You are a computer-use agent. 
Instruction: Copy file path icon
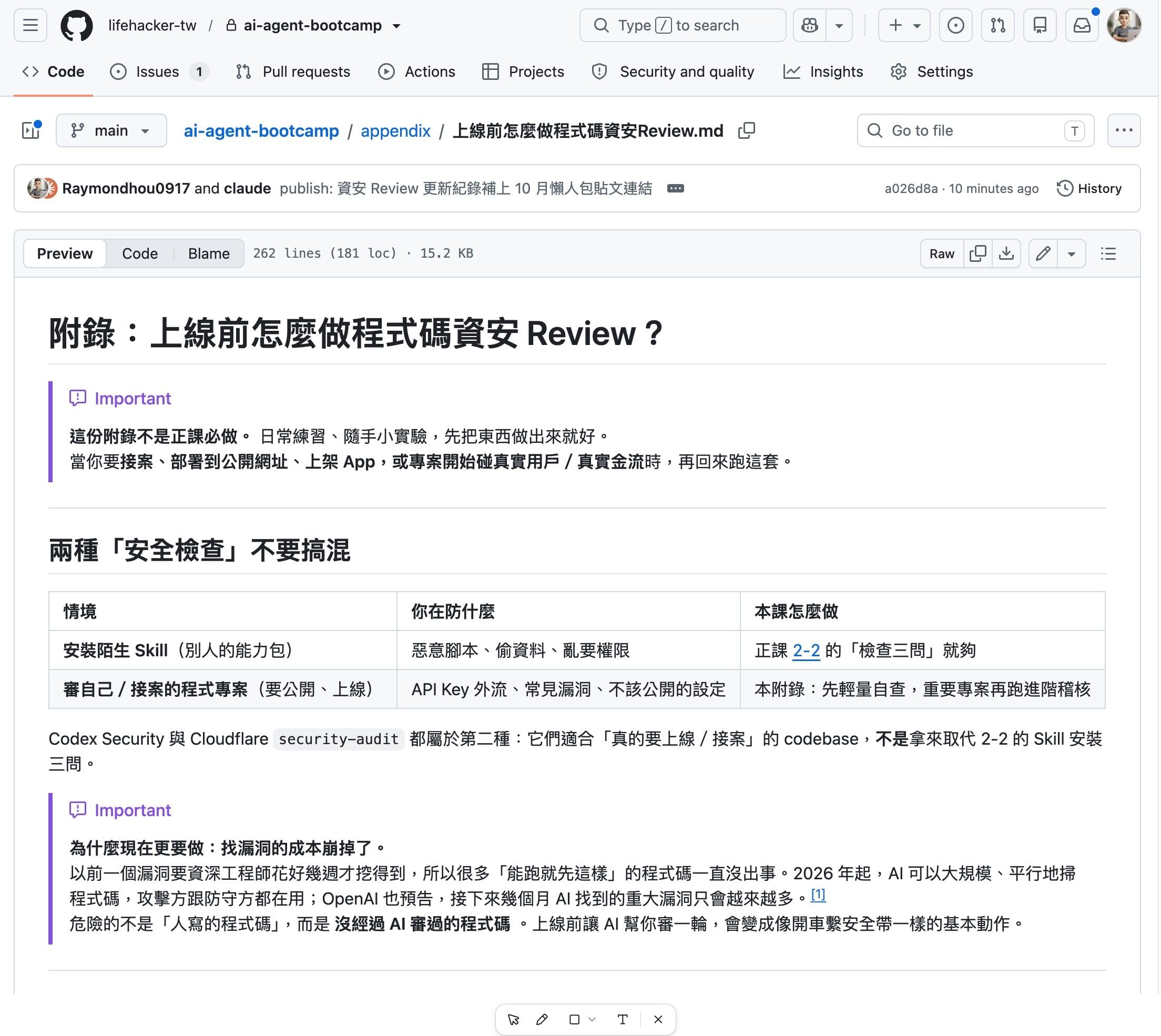tap(747, 130)
